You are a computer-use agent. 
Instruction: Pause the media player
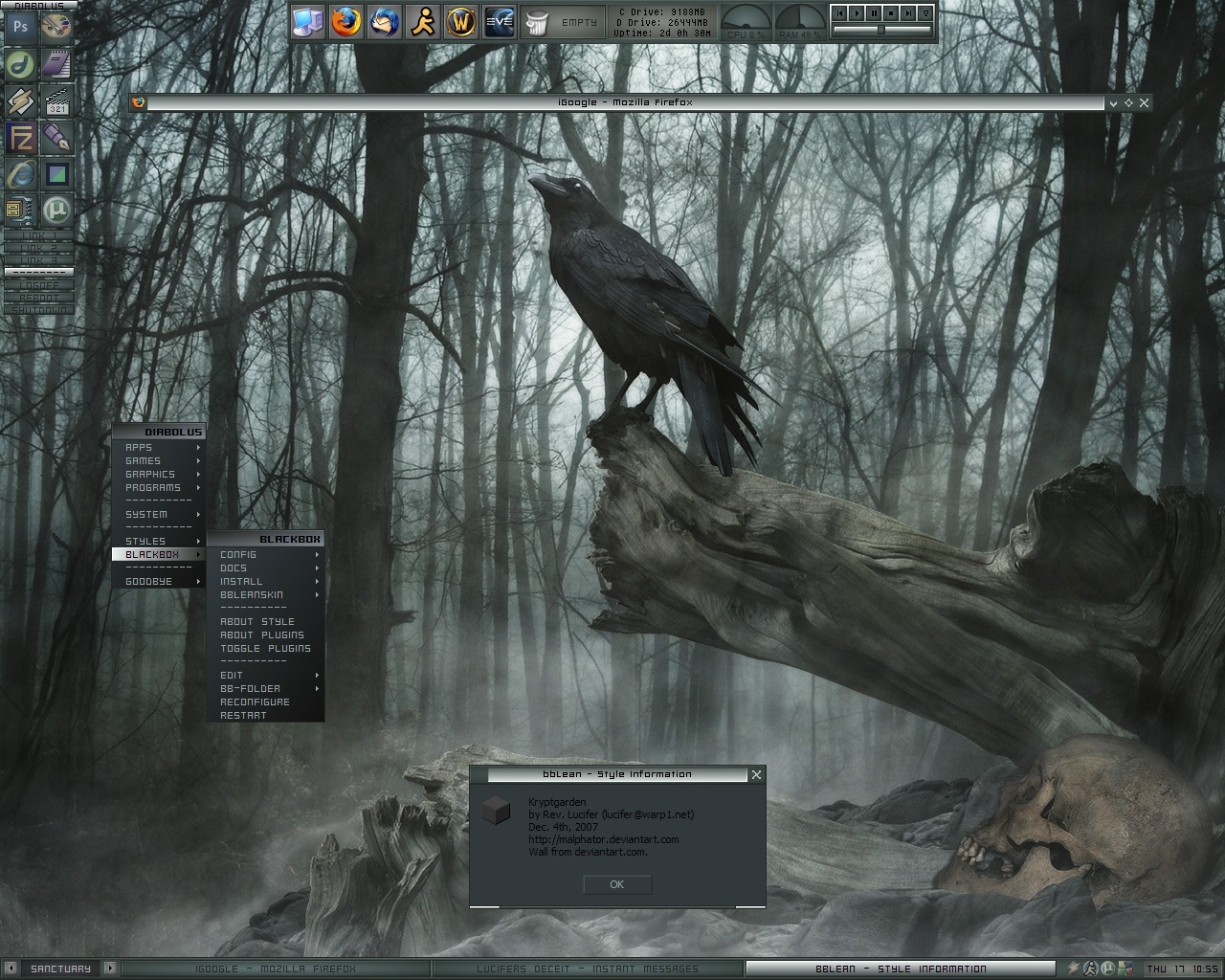[874, 13]
